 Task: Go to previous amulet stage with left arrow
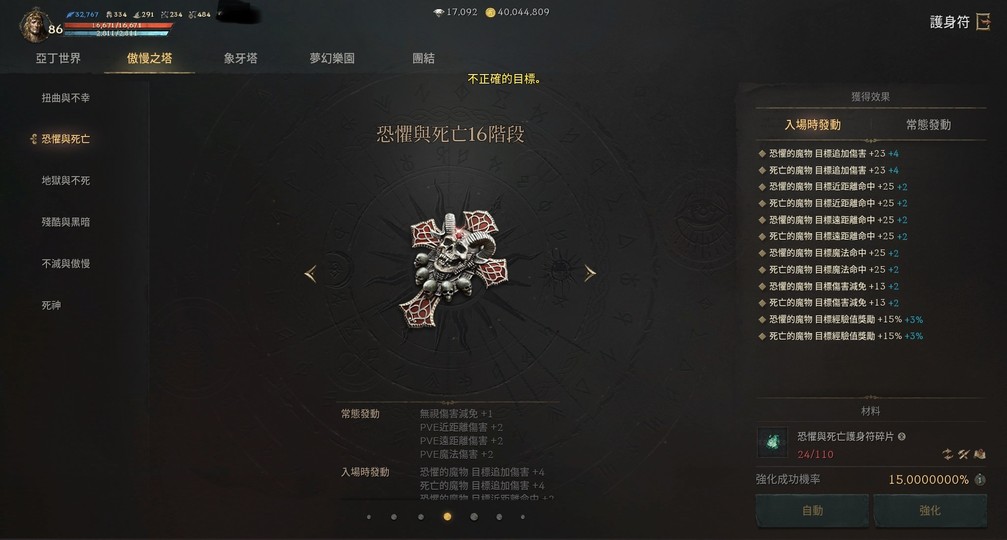pyautogui.click(x=310, y=274)
